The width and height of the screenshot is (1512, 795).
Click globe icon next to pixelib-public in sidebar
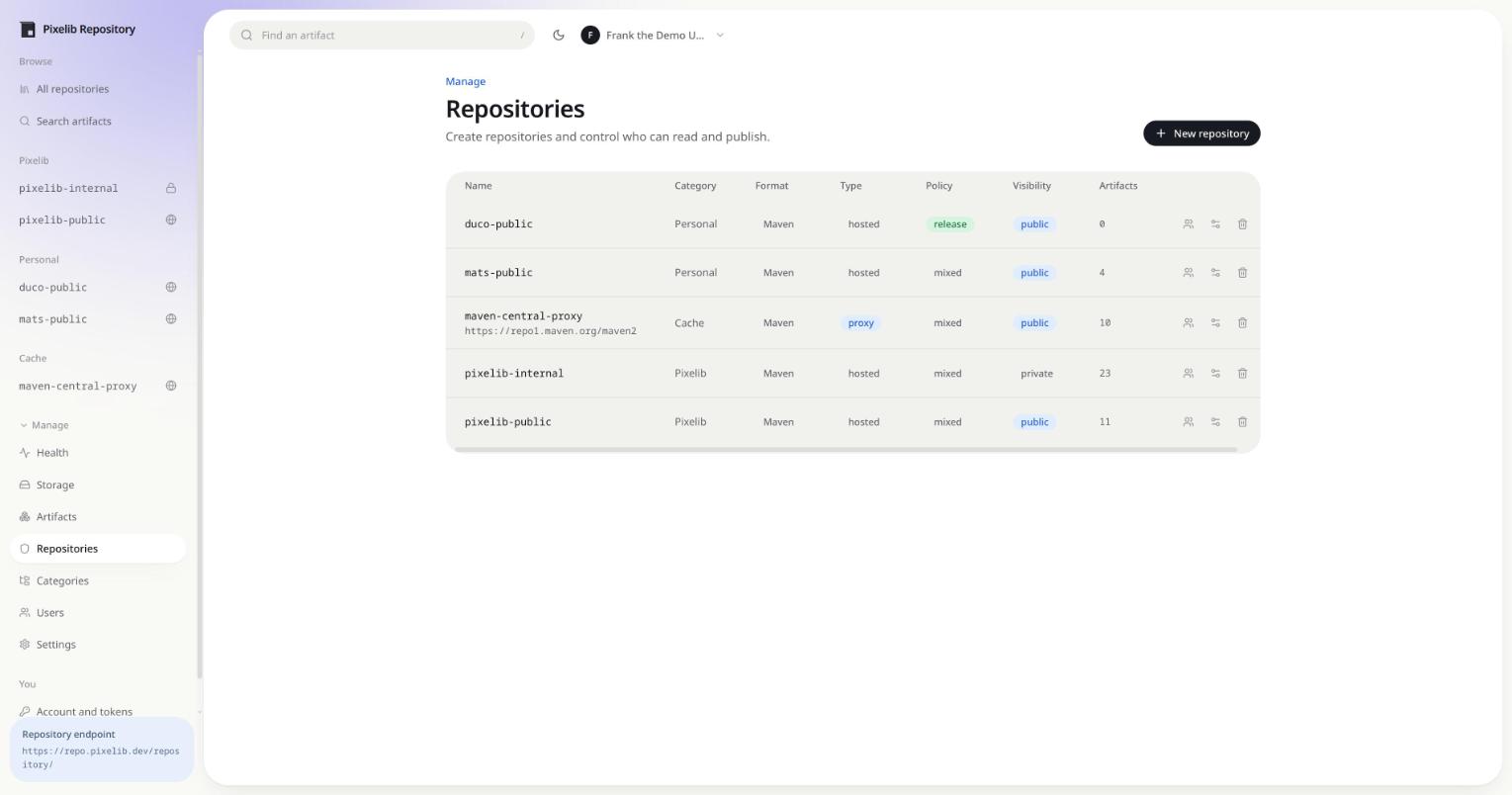pyautogui.click(x=171, y=220)
